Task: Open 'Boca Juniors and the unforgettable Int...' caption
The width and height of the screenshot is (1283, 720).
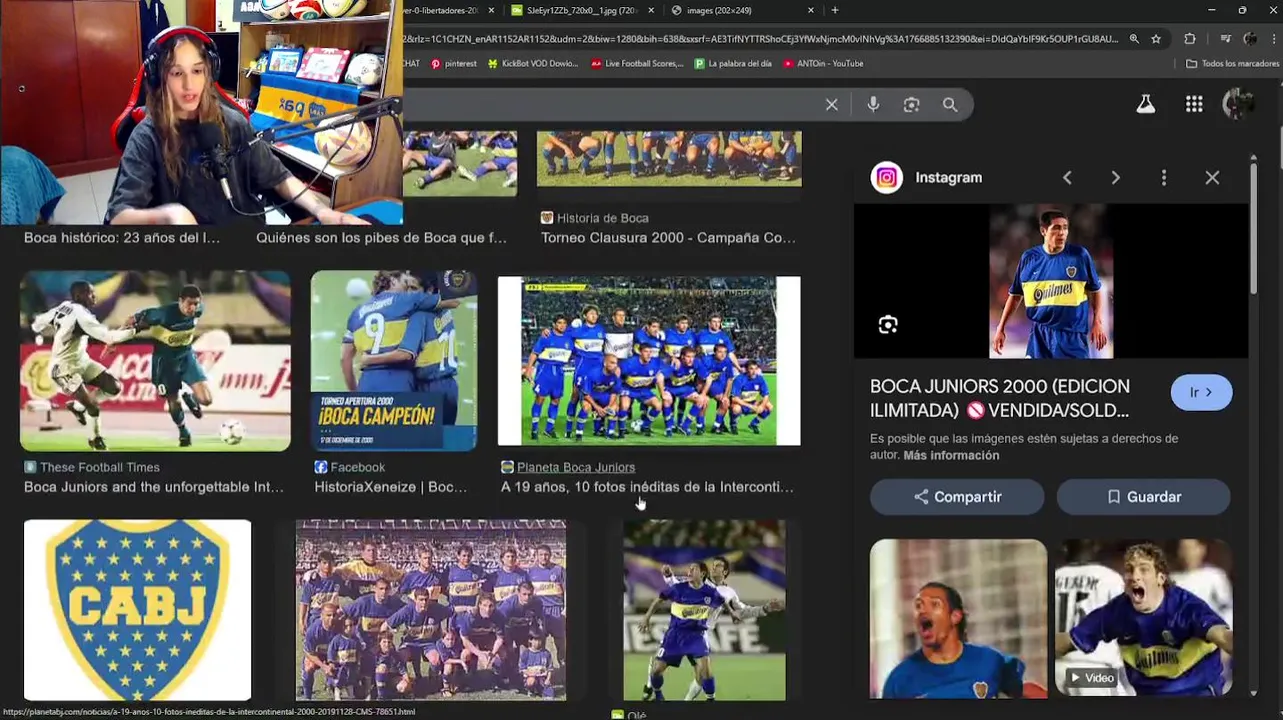Action: point(154,487)
